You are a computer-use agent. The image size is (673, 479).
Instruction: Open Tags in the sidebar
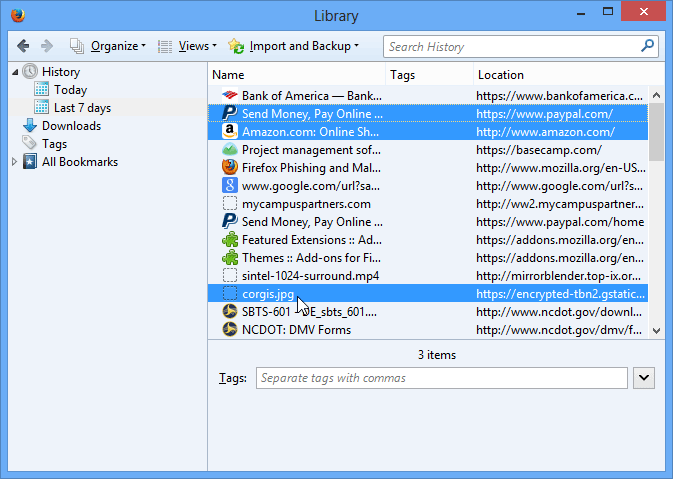(x=55, y=144)
